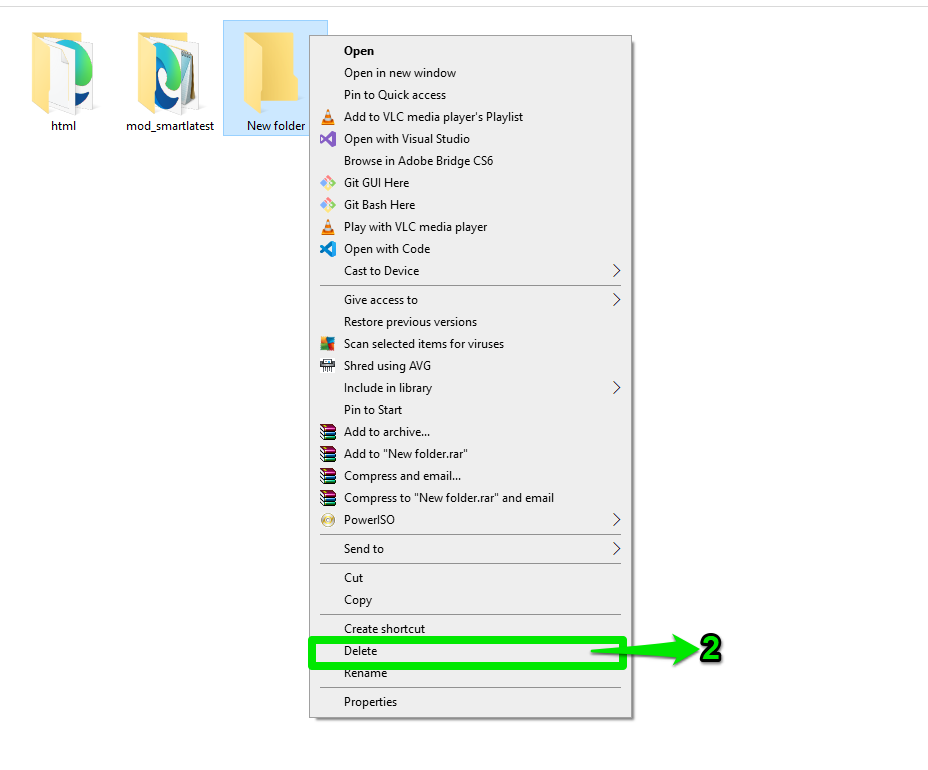Open Give access to menu entry
This screenshot has height=770, width=928.
(471, 300)
